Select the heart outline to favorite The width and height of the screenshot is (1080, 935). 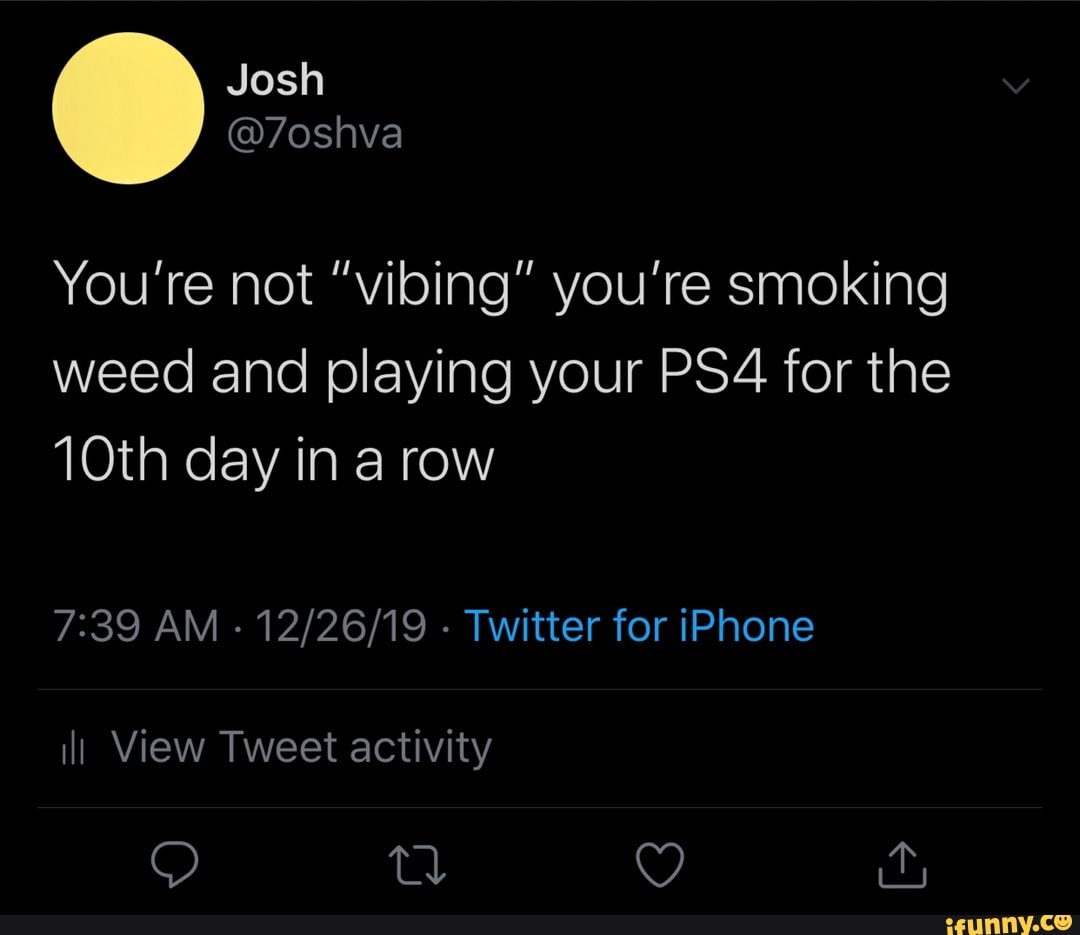pyautogui.click(x=660, y=866)
